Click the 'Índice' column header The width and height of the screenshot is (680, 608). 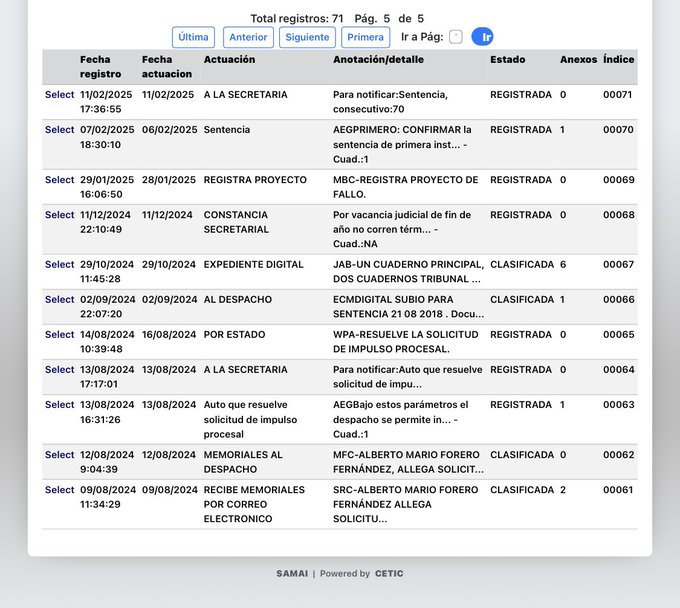618,59
